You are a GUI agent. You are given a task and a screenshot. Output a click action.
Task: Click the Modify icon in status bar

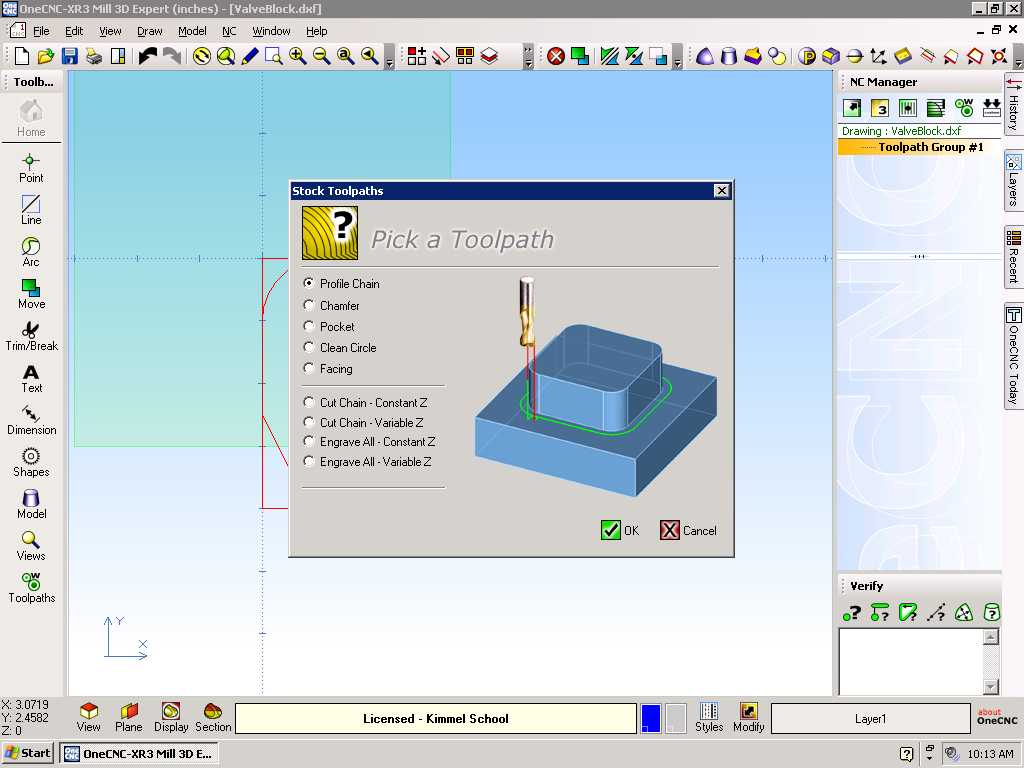point(748,718)
